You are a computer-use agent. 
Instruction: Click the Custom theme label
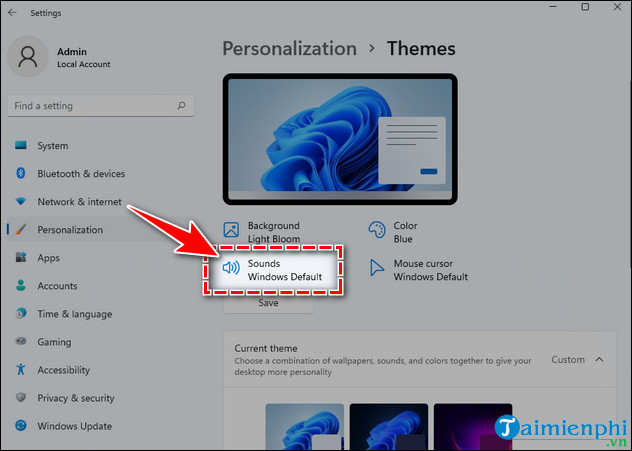(x=568, y=359)
